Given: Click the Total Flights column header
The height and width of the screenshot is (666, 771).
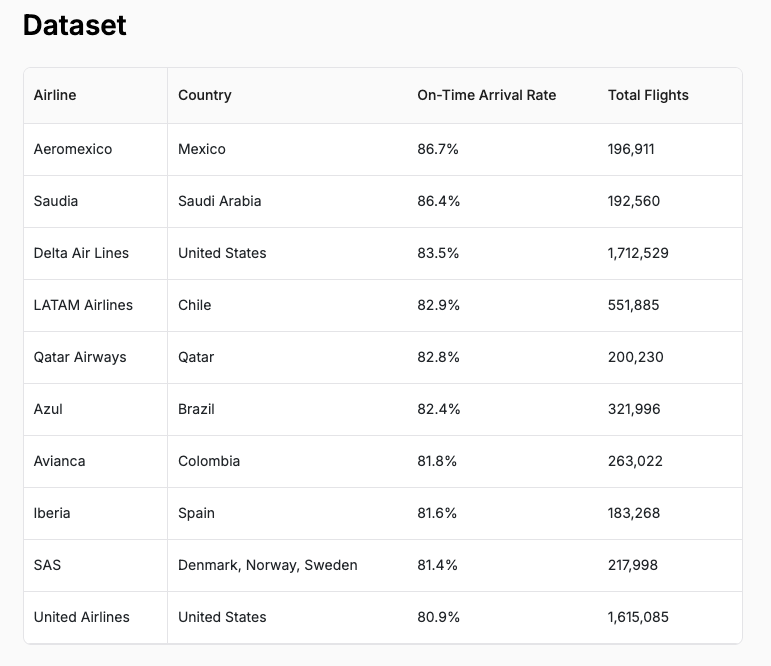Looking at the screenshot, I should [648, 95].
